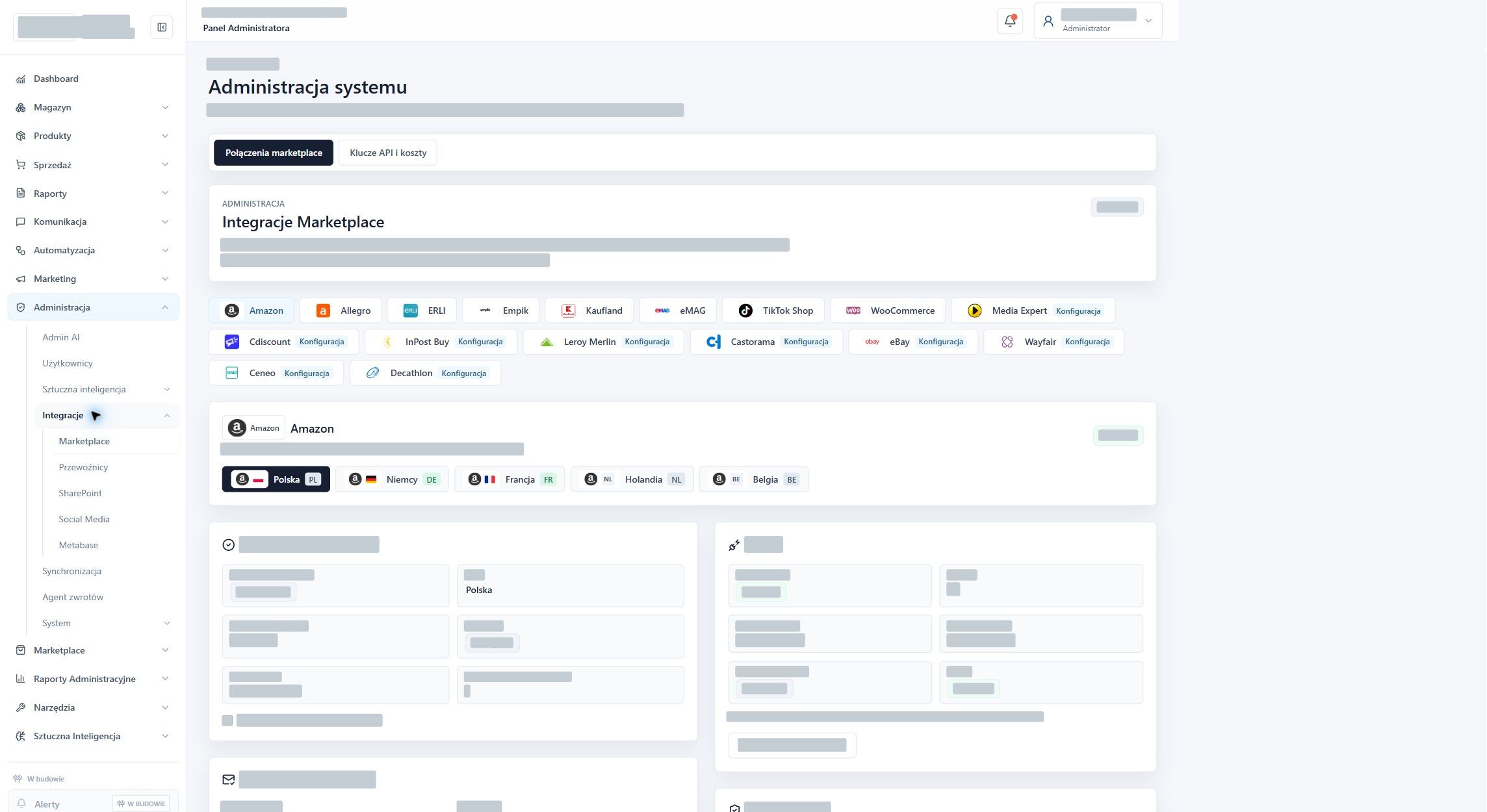Expand the System submenu chevron
Image resolution: width=1487 pixels, height=812 pixels.
(167, 623)
